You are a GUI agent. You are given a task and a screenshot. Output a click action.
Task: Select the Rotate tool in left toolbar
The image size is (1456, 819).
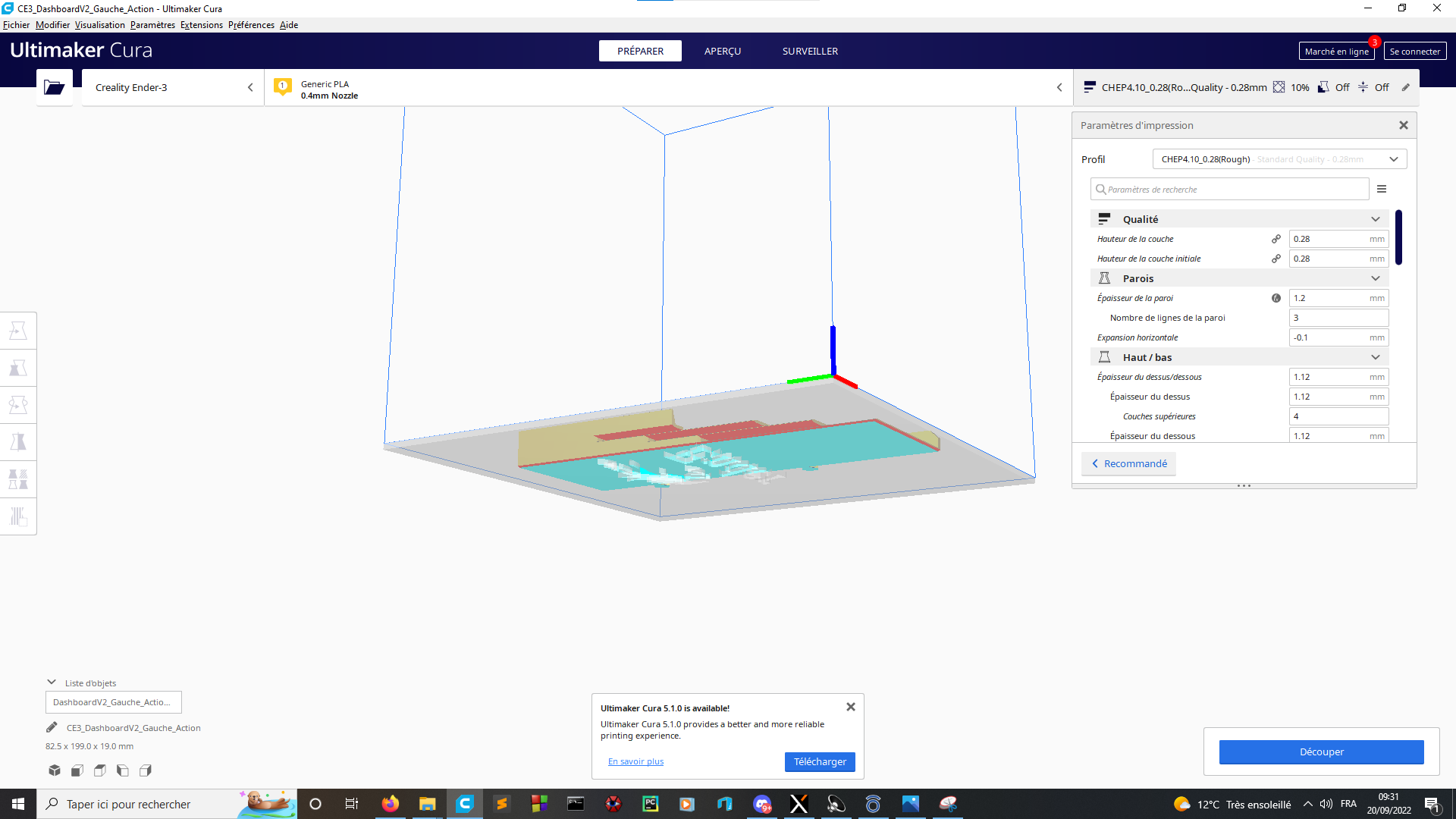pos(18,405)
